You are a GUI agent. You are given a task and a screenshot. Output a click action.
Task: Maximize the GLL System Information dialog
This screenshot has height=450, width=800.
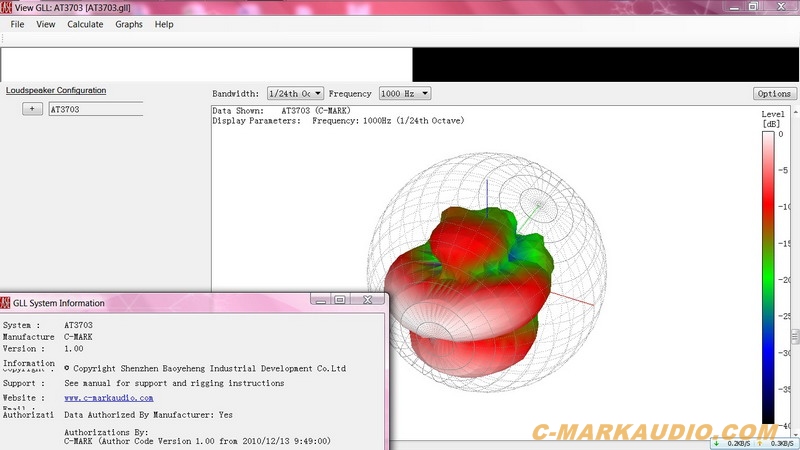340,299
